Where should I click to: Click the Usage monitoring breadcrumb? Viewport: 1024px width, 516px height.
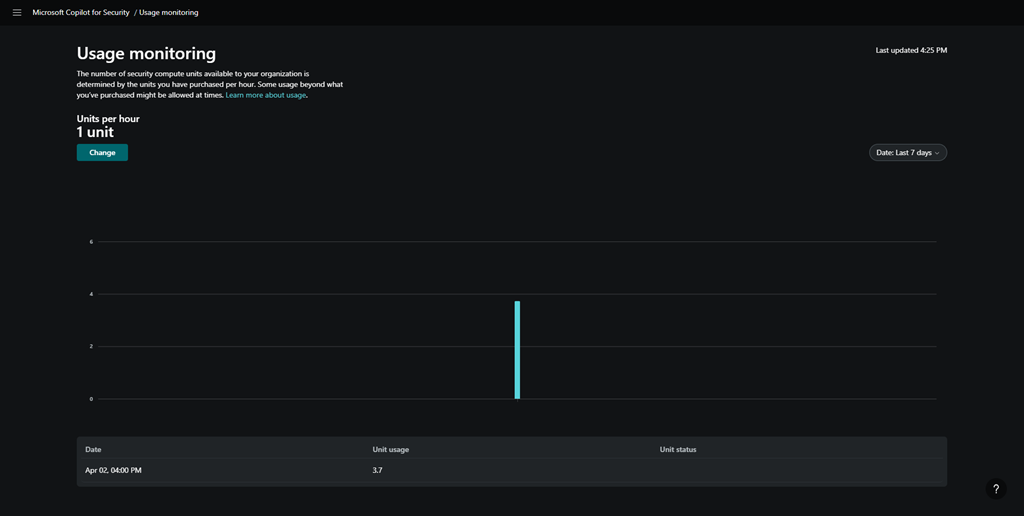click(x=168, y=12)
